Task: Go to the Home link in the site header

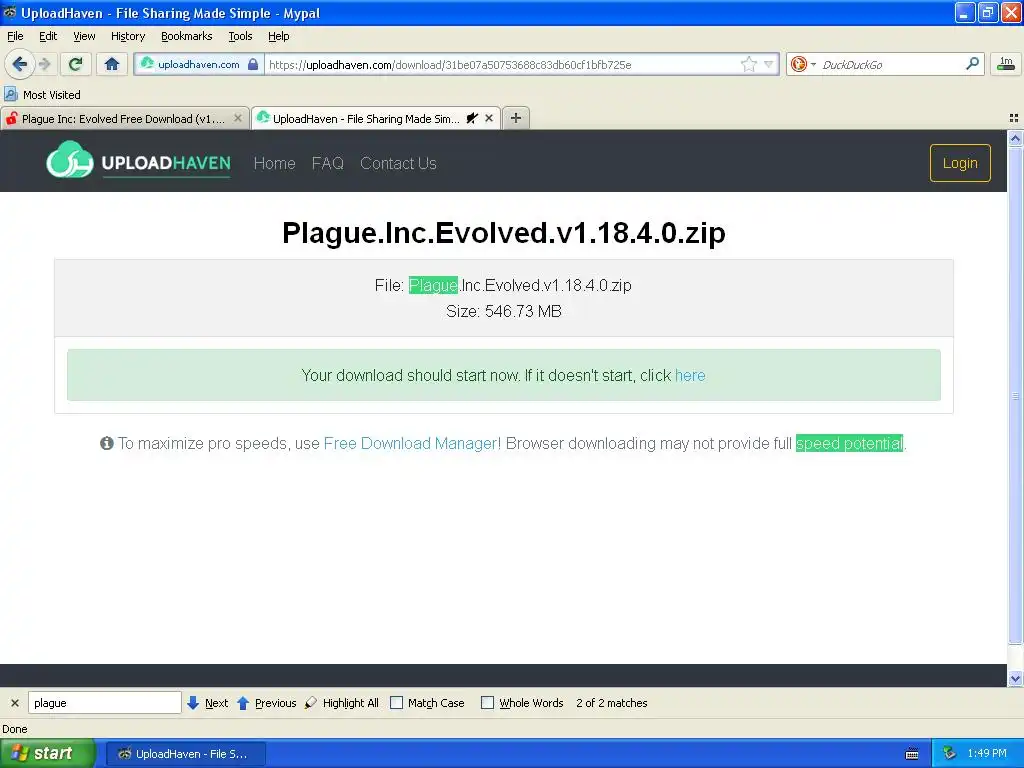Action: [274, 163]
